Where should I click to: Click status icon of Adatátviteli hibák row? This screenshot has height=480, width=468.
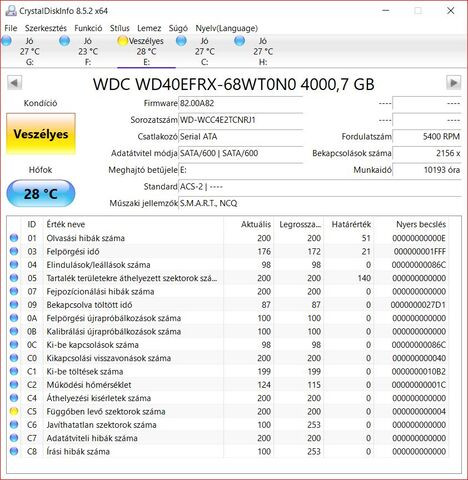click(x=14, y=438)
